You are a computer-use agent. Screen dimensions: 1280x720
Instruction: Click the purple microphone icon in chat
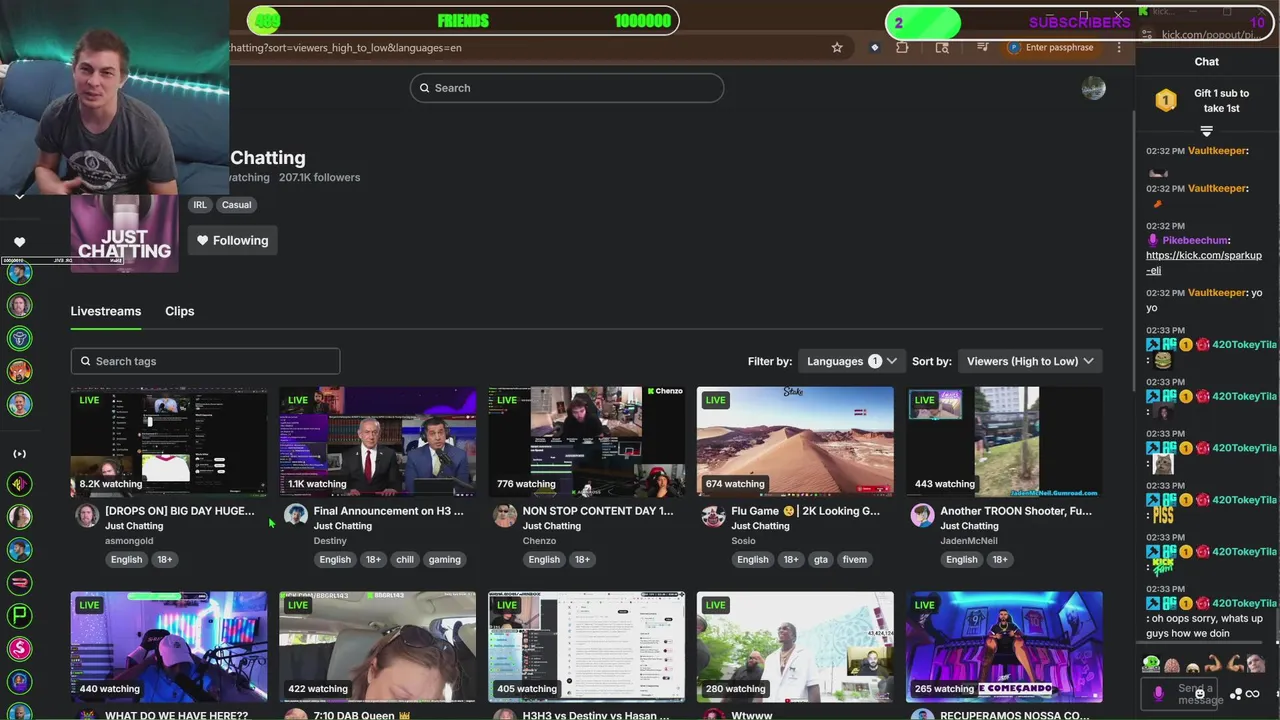(1159, 693)
